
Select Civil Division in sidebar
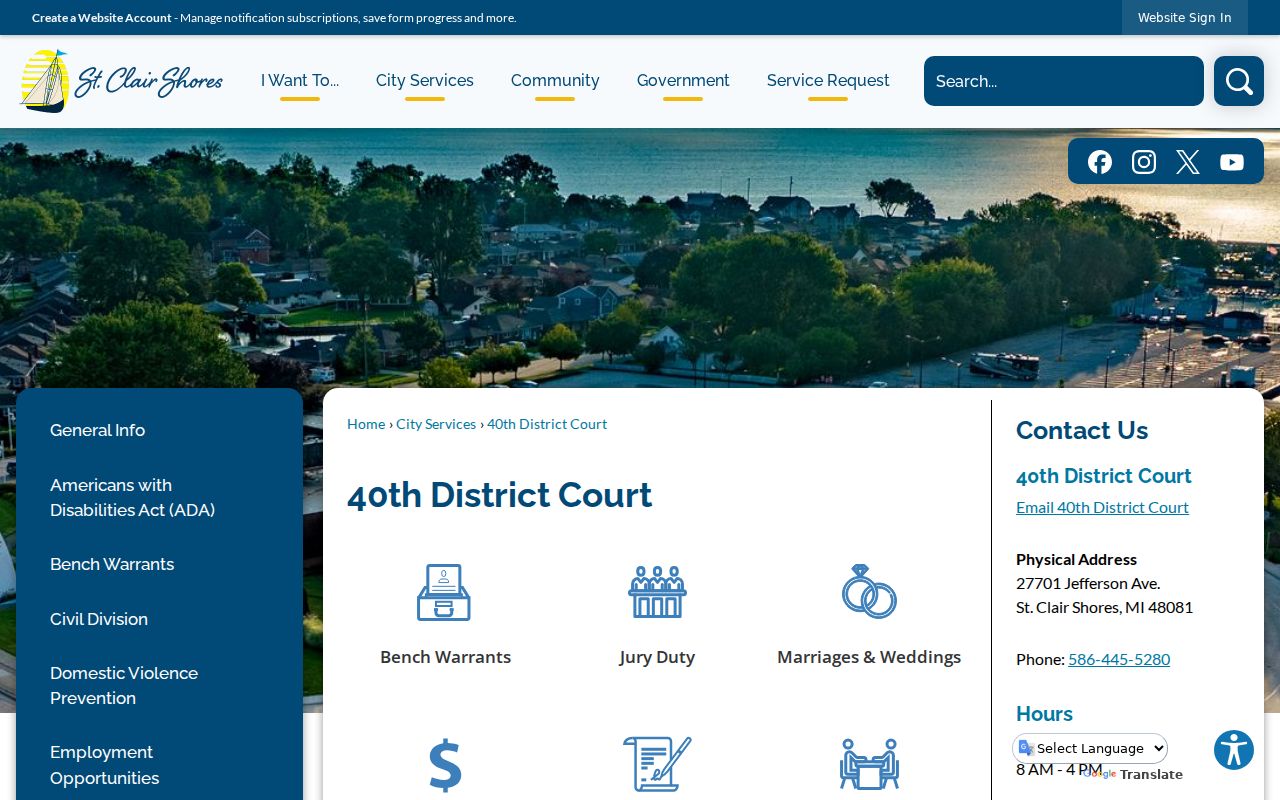click(x=99, y=619)
